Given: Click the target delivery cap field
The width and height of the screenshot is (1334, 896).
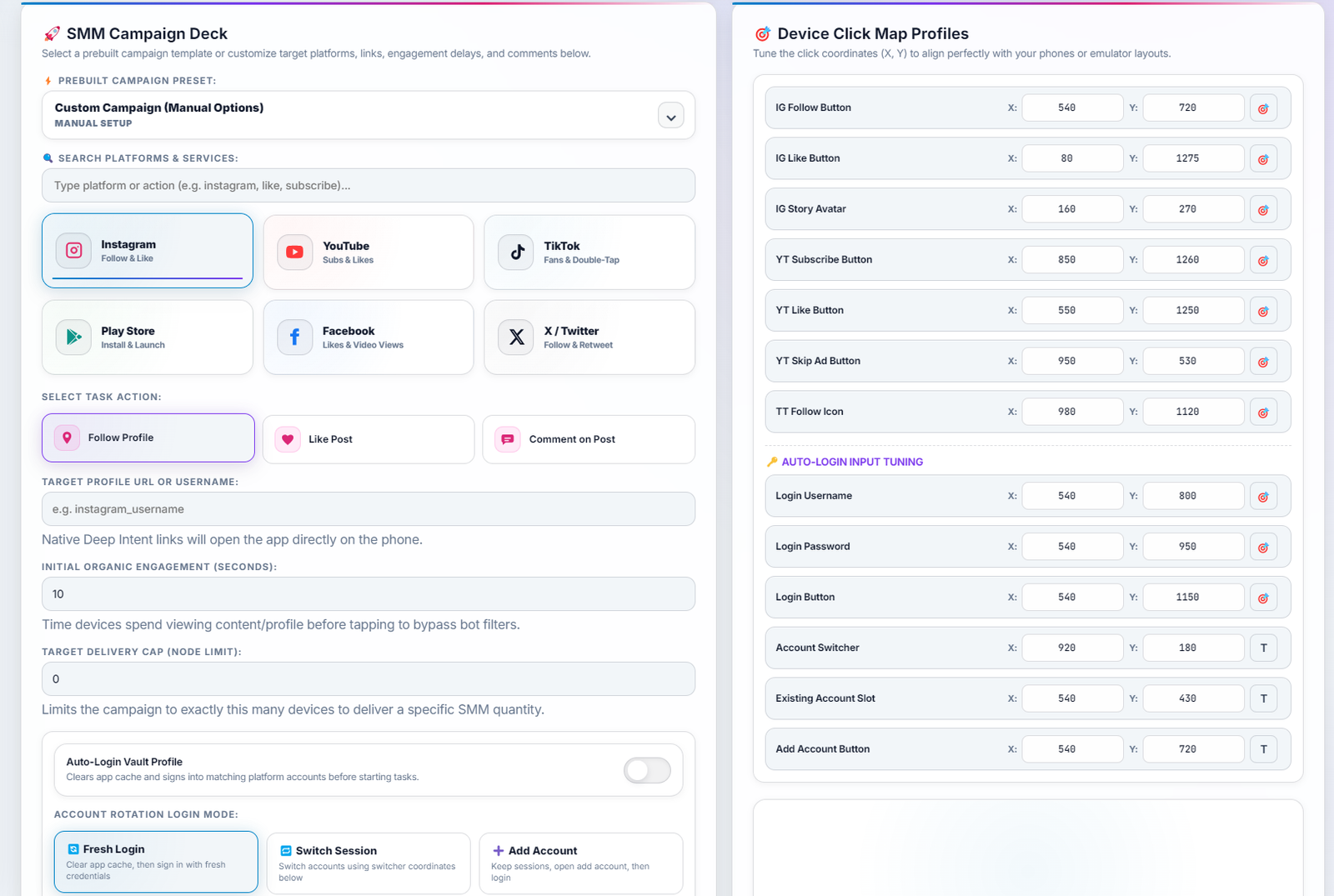Looking at the screenshot, I should (369, 679).
